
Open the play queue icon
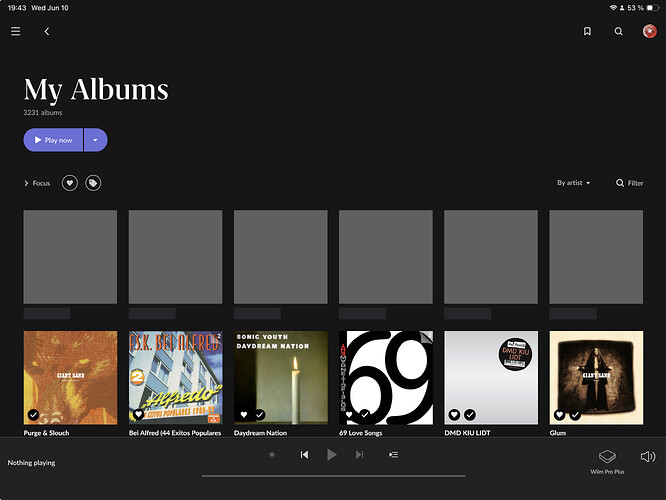(394, 455)
